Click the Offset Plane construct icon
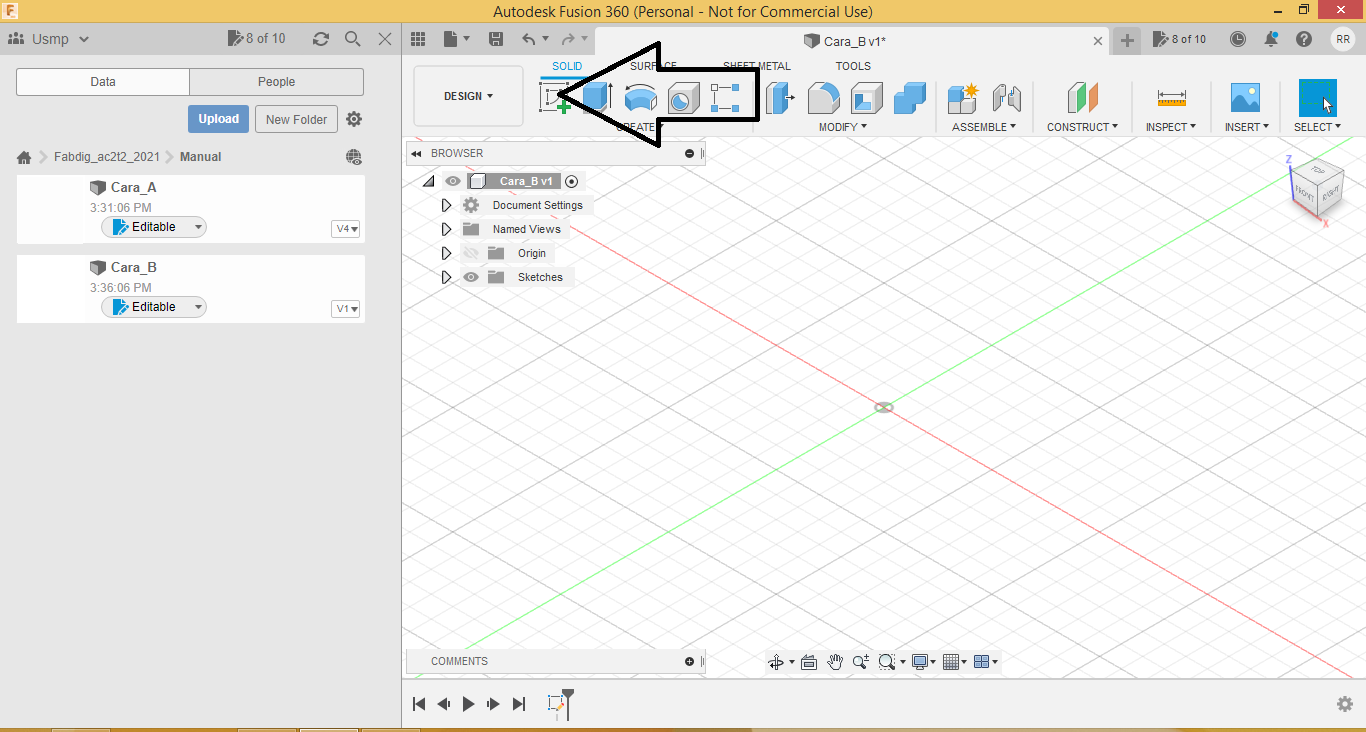The width and height of the screenshot is (1366, 732). point(1083,98)
